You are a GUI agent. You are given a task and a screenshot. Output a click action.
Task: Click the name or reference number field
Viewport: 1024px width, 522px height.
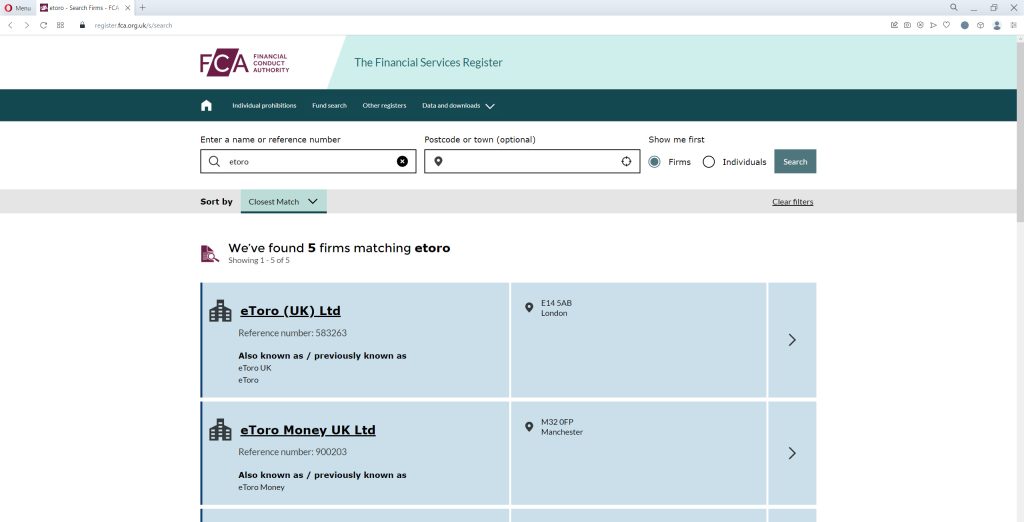click(308, 161)
